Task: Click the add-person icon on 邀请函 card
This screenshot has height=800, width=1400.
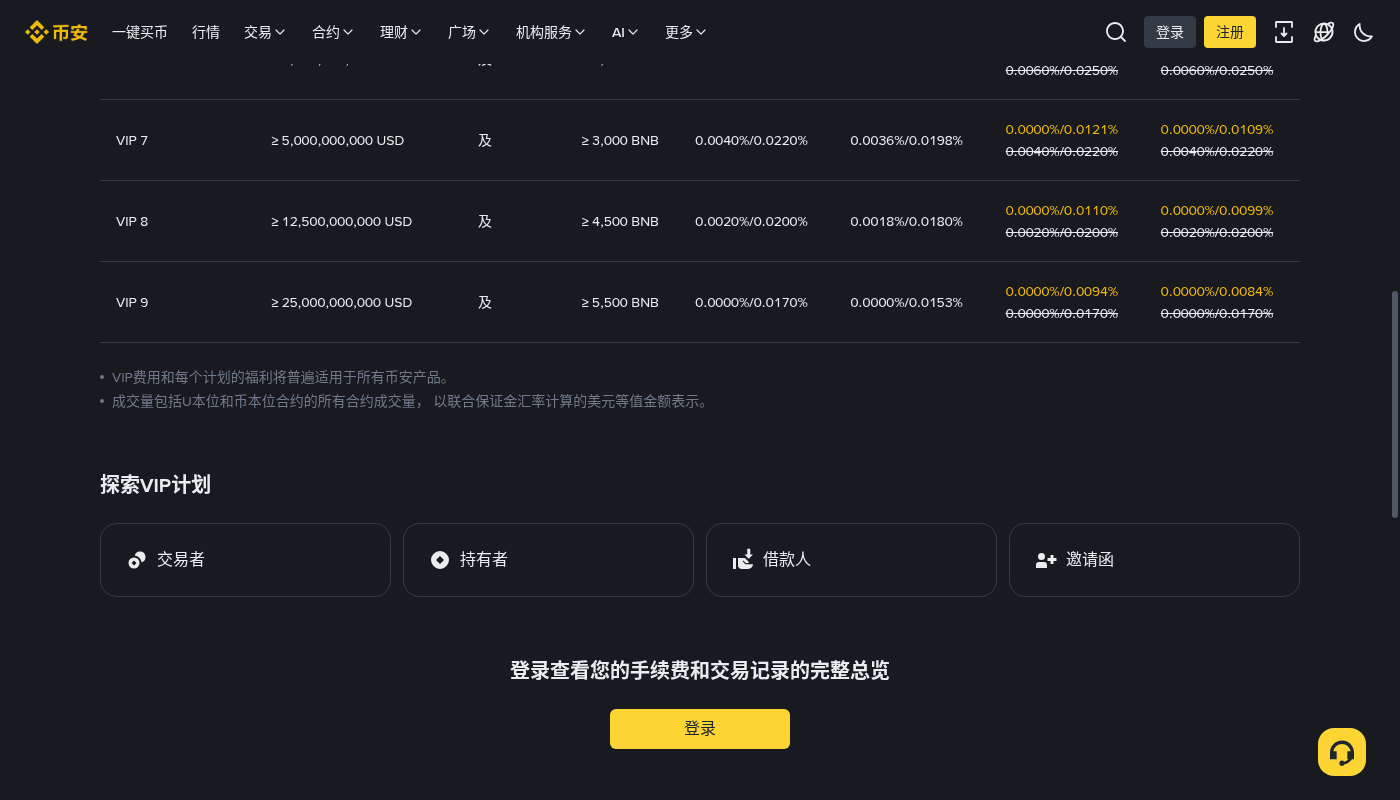Action: (x=1046, y=560)
